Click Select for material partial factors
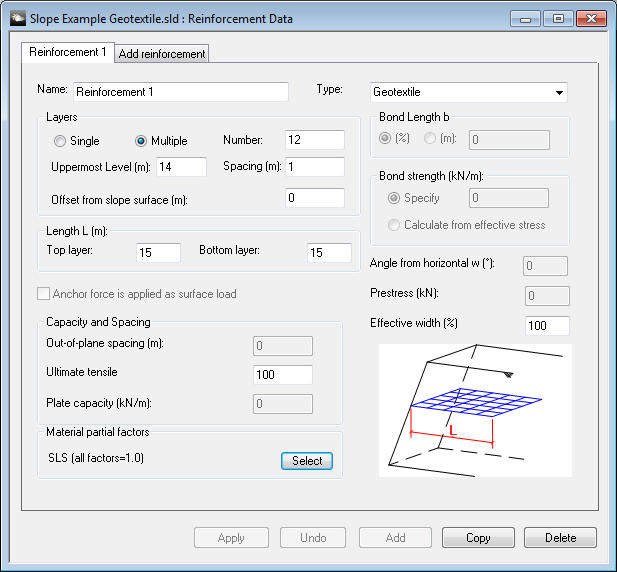Screen dimensions: 617x572 point(307,461)
